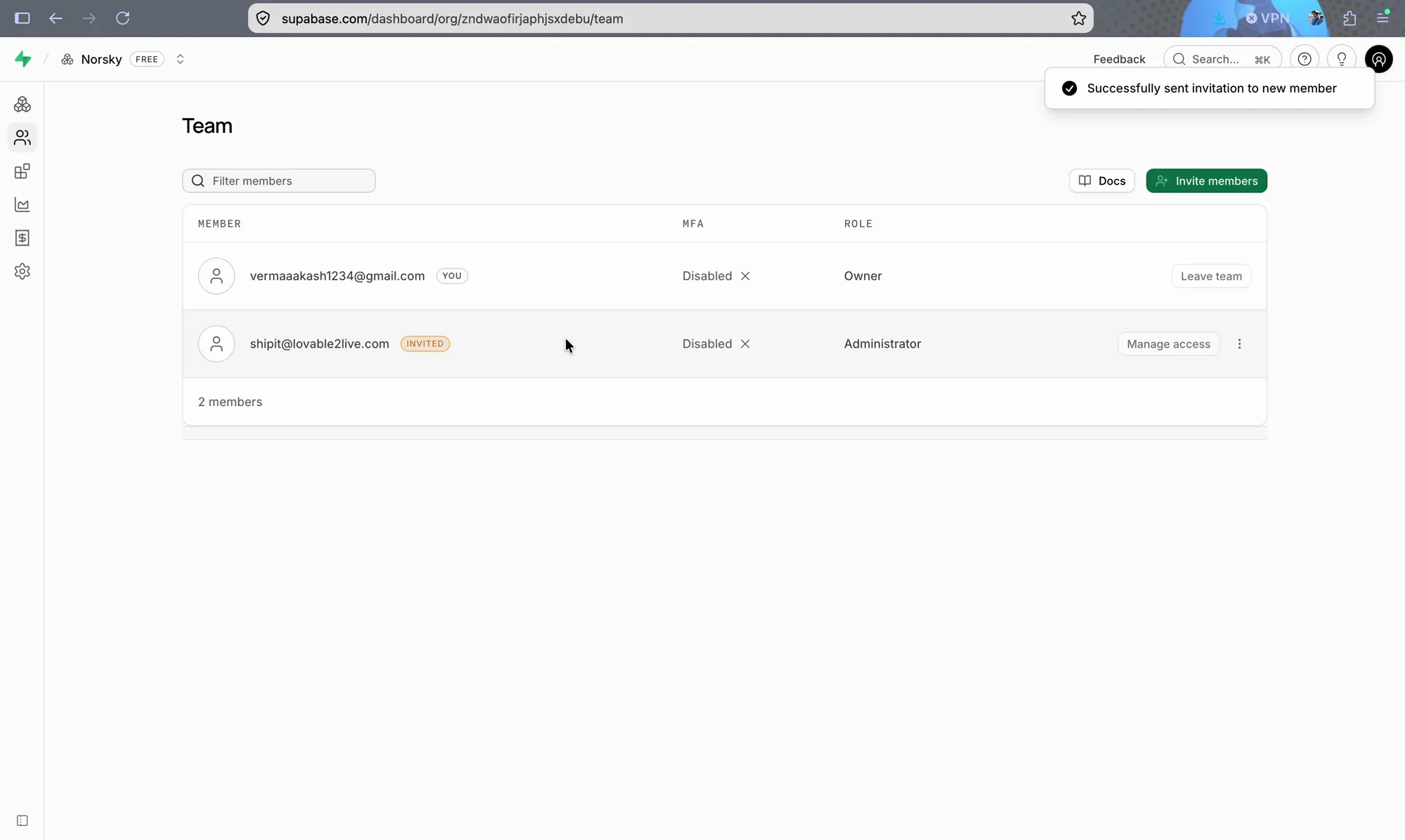Click the 2 members count text
Image resolution: width=1405 pixels, height=840 pixels.
pos(230,402)
